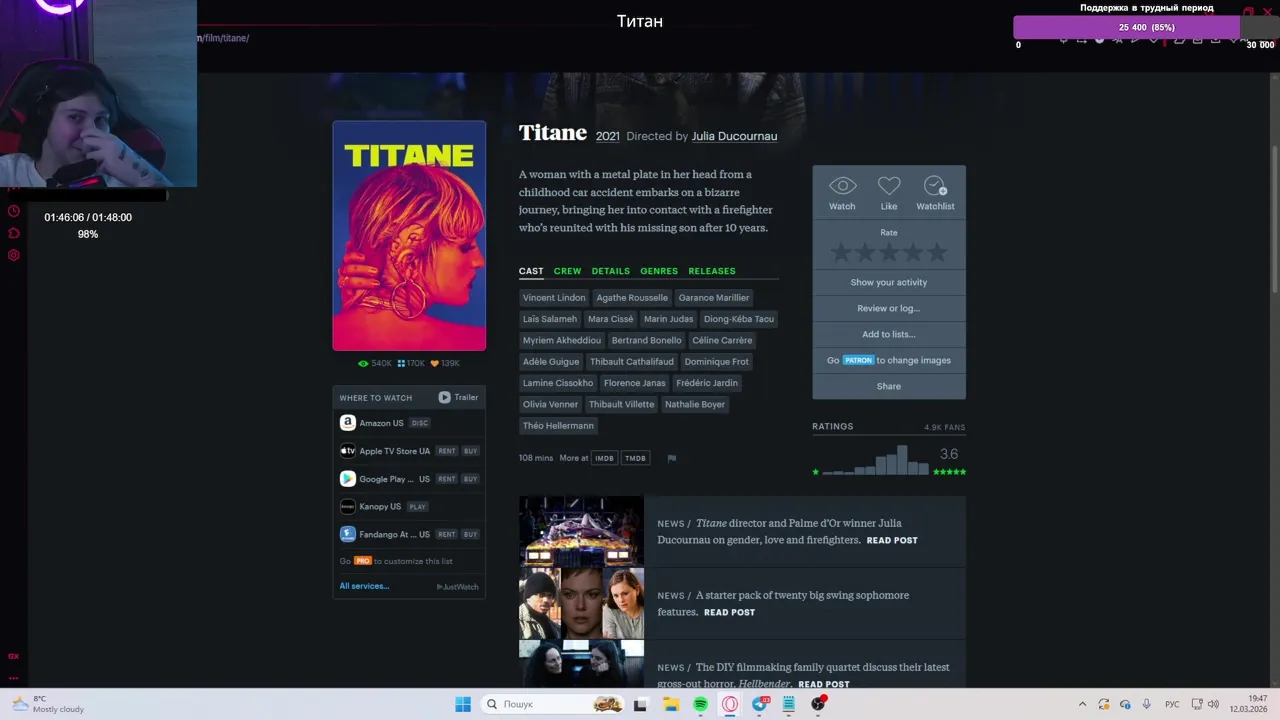Open the Google Play service icon
The width and height of the screenshot is (1280, 720).
click(x=347, y=479)
